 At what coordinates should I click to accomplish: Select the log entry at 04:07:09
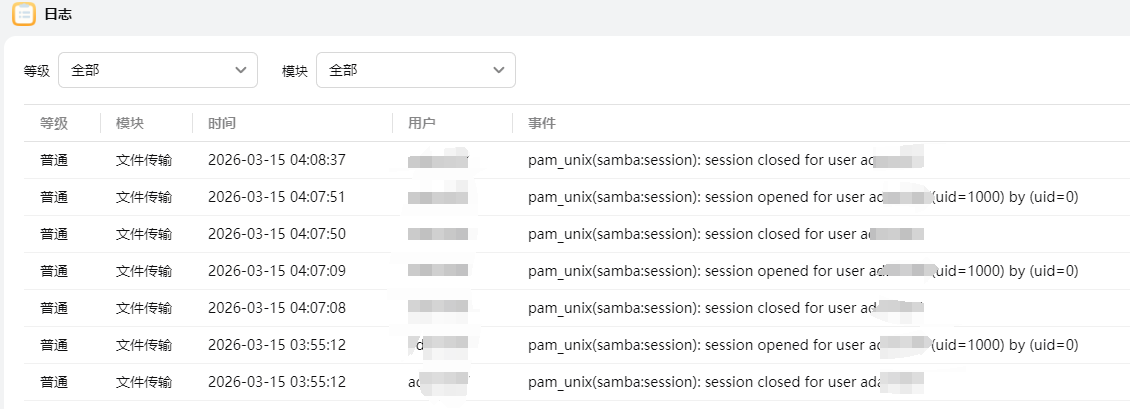coord(276,271)
